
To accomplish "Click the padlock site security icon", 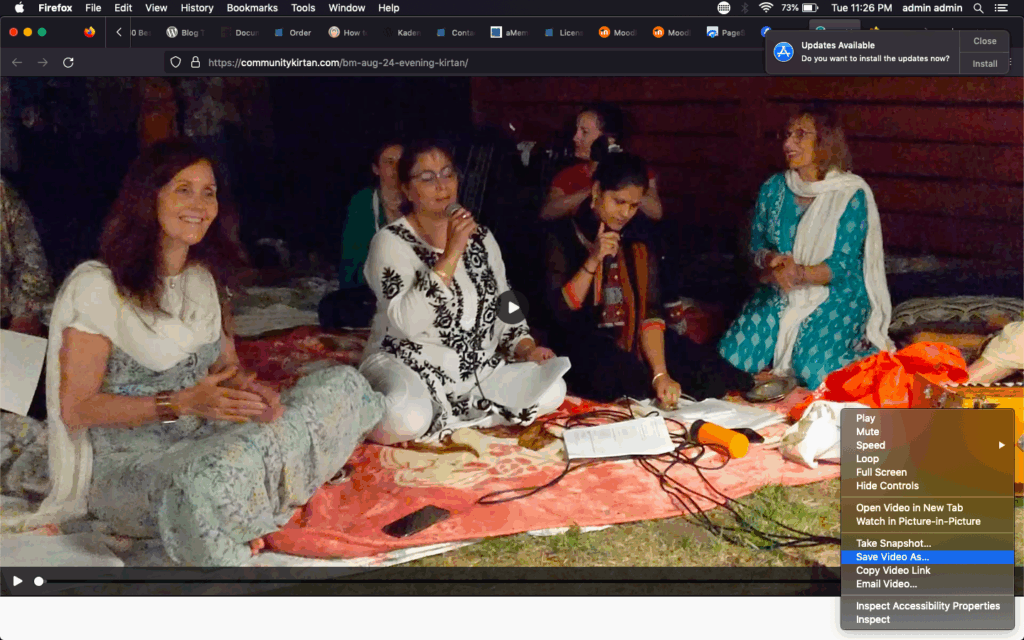I will (194, 62).
